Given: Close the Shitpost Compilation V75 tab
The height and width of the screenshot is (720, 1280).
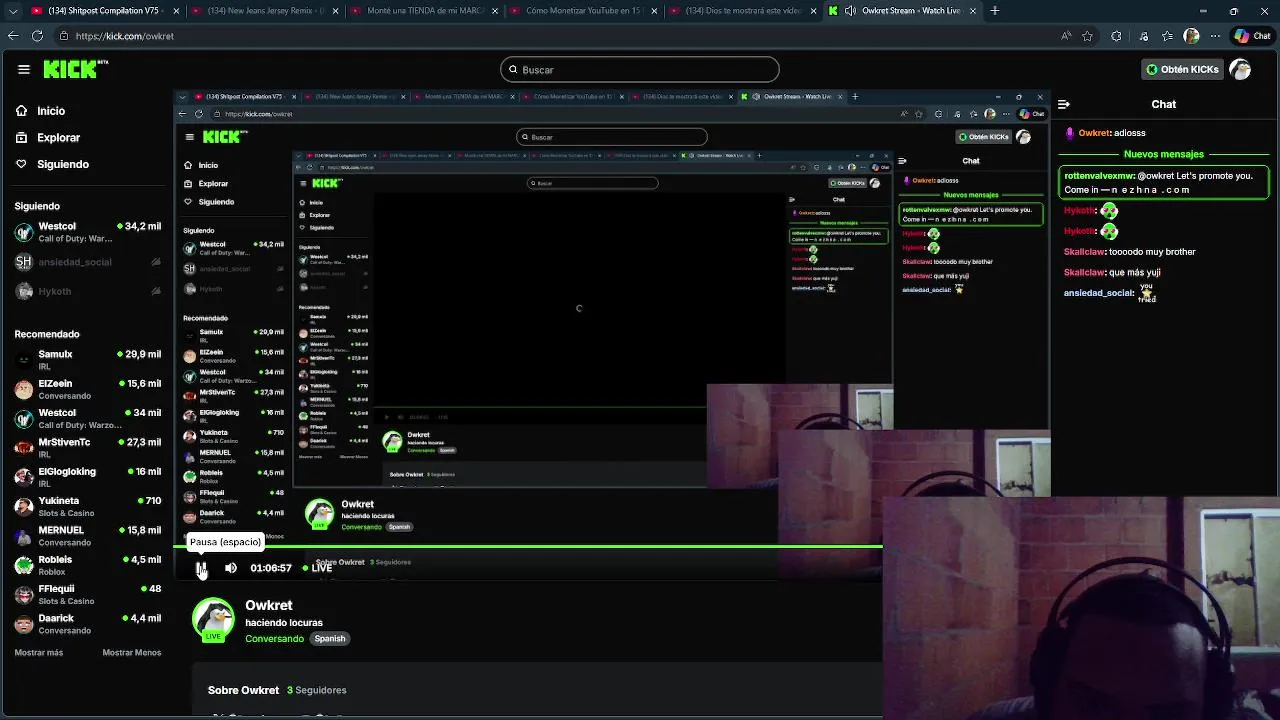Looking at the screenshot, I should pos(177,11).
